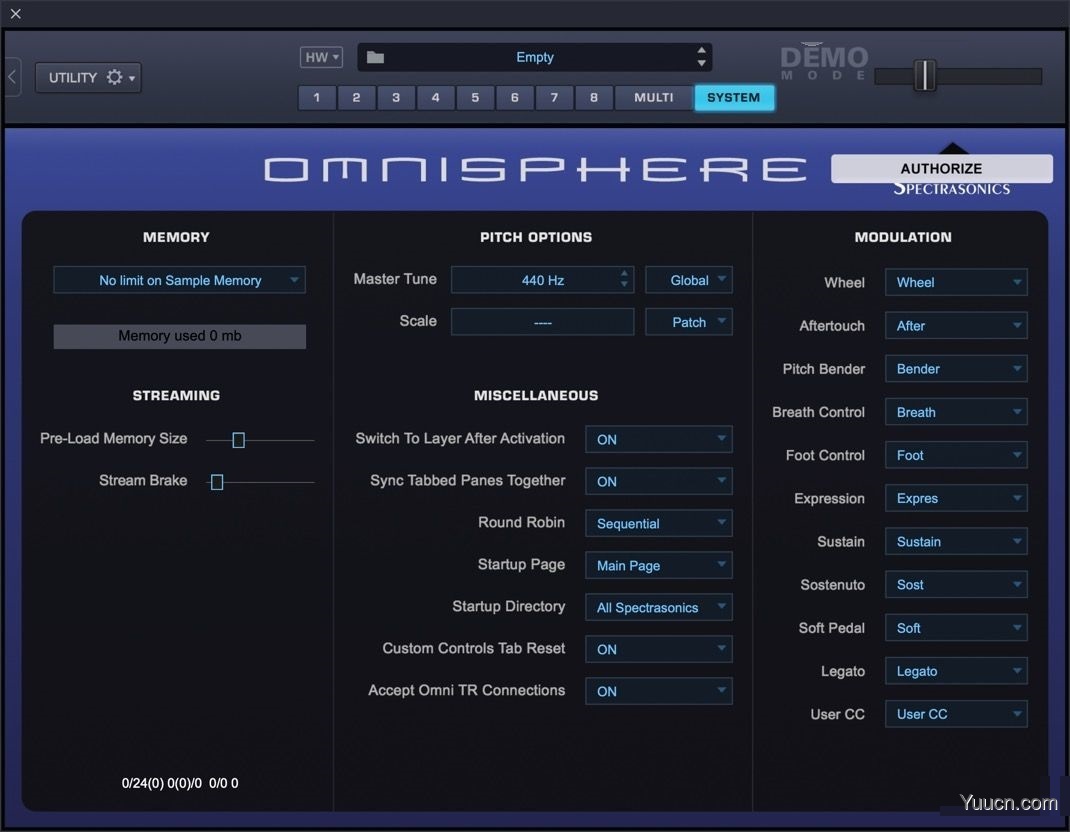Screen dimensions: 1070x832
Task: Open the UTILITY settings gear menu
Action: click(x=116, y=77)
